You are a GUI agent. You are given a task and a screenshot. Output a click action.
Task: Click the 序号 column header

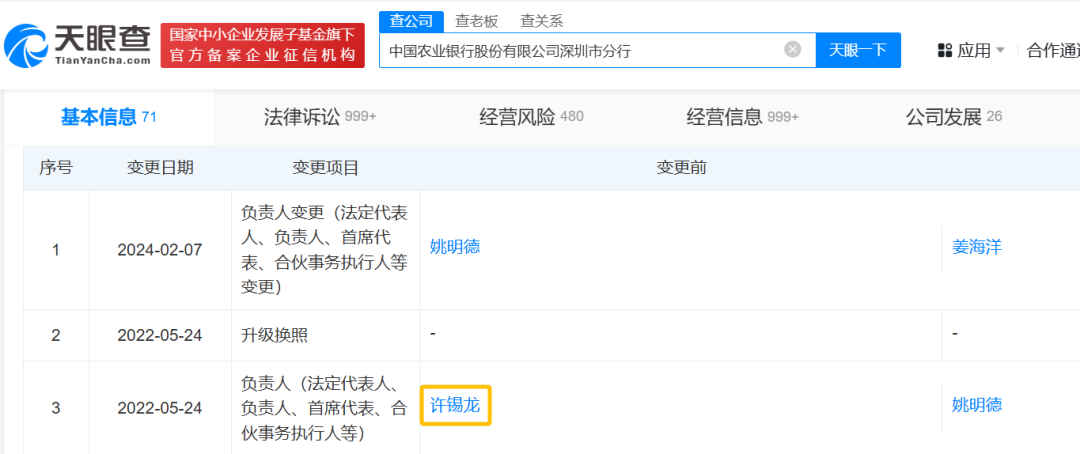56,167
